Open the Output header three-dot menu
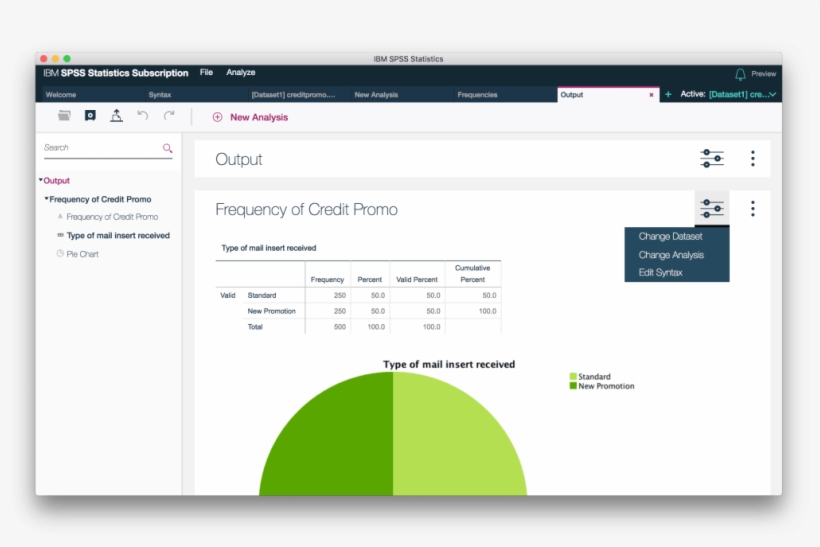This screenshot has height=547, width=820. [x=753, y=158]
